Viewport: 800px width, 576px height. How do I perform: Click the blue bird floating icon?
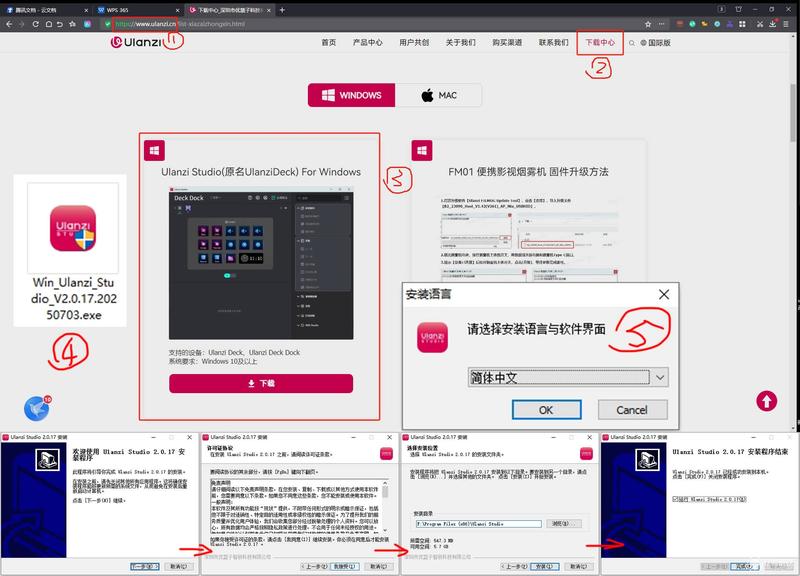click(37, 408)
